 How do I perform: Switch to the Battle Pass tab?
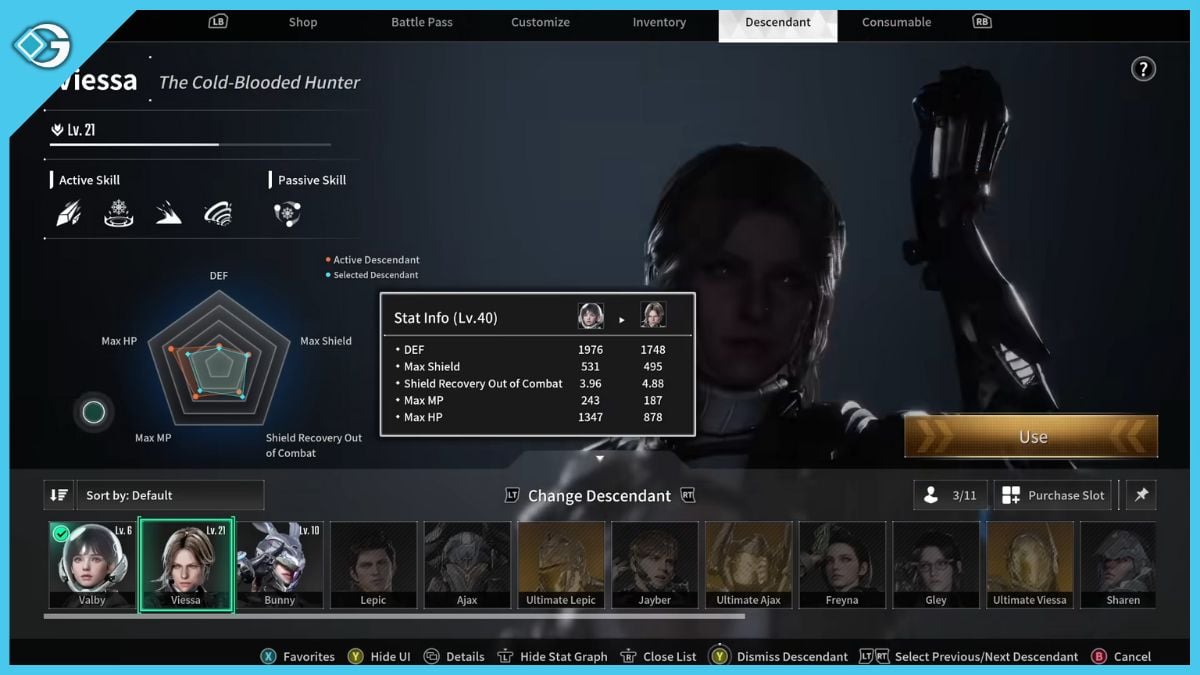pyautogui.click(x=422, y=22)
